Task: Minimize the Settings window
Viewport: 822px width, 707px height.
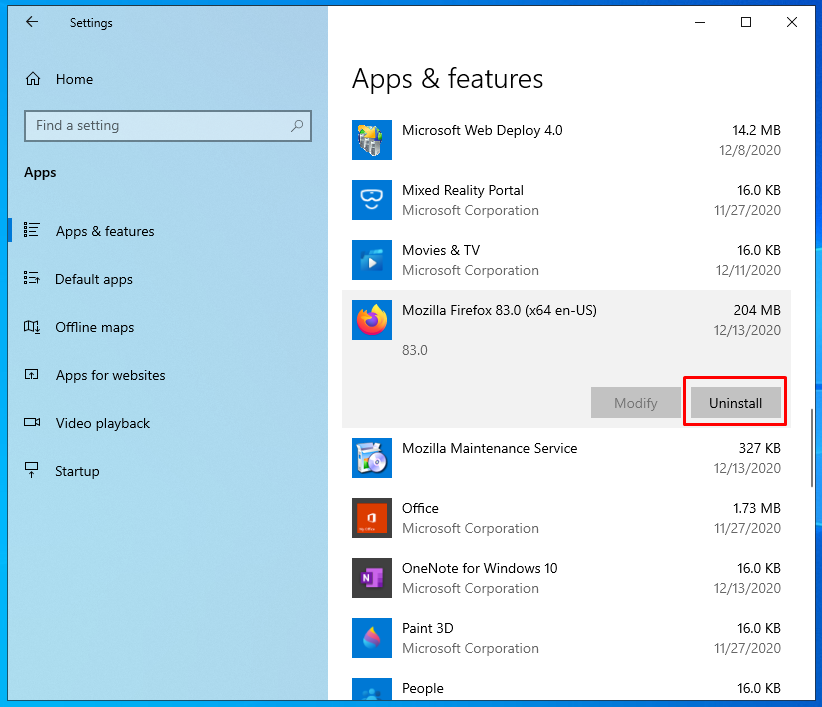Action: (700, 22)
